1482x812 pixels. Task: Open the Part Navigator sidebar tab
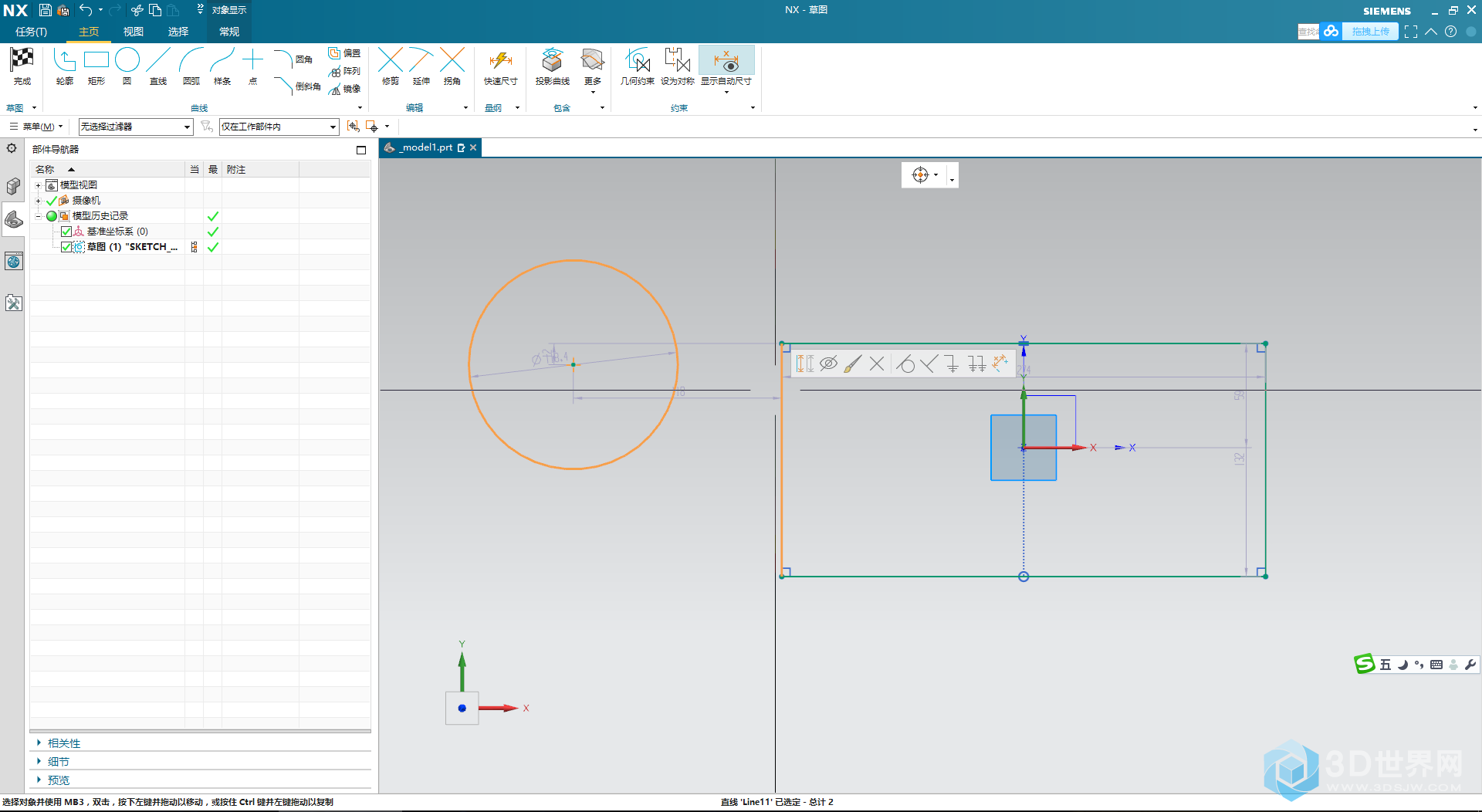tap(13, 220)
